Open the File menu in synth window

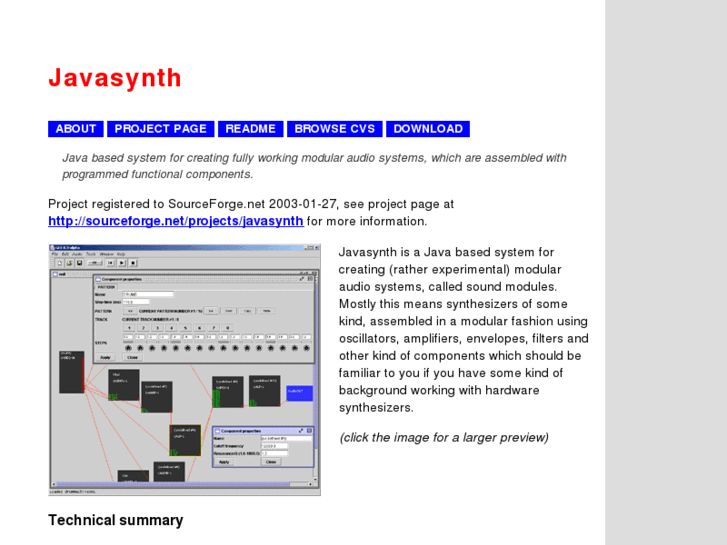[56, 255]
